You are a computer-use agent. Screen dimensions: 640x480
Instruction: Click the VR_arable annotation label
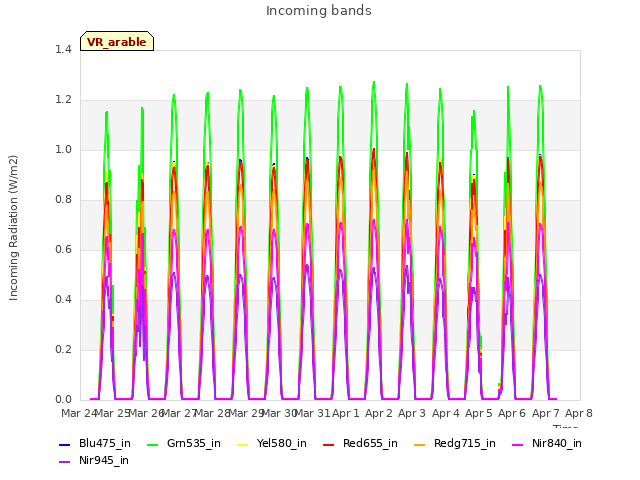coord(117,42)
